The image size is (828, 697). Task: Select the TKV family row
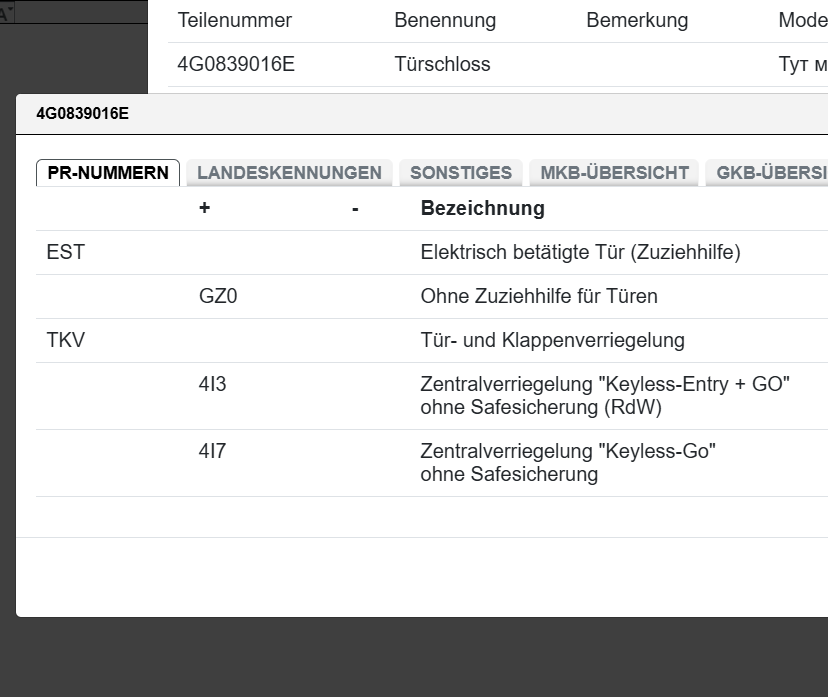coord(65,340)
